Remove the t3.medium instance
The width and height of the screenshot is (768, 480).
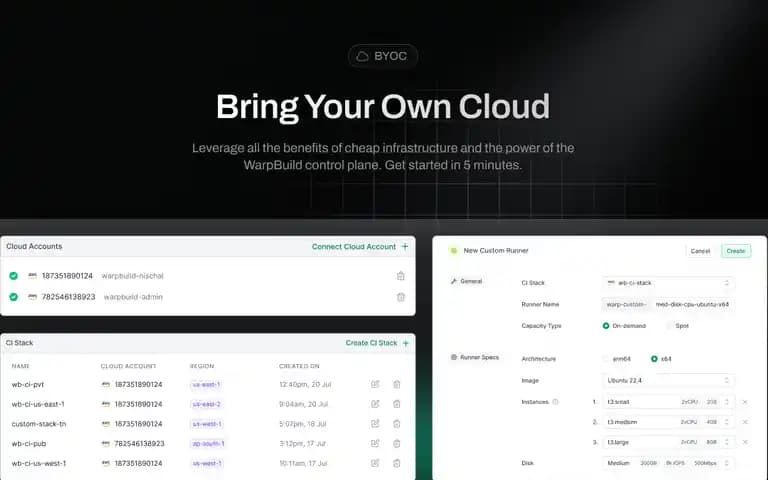[x=745, y=422]
